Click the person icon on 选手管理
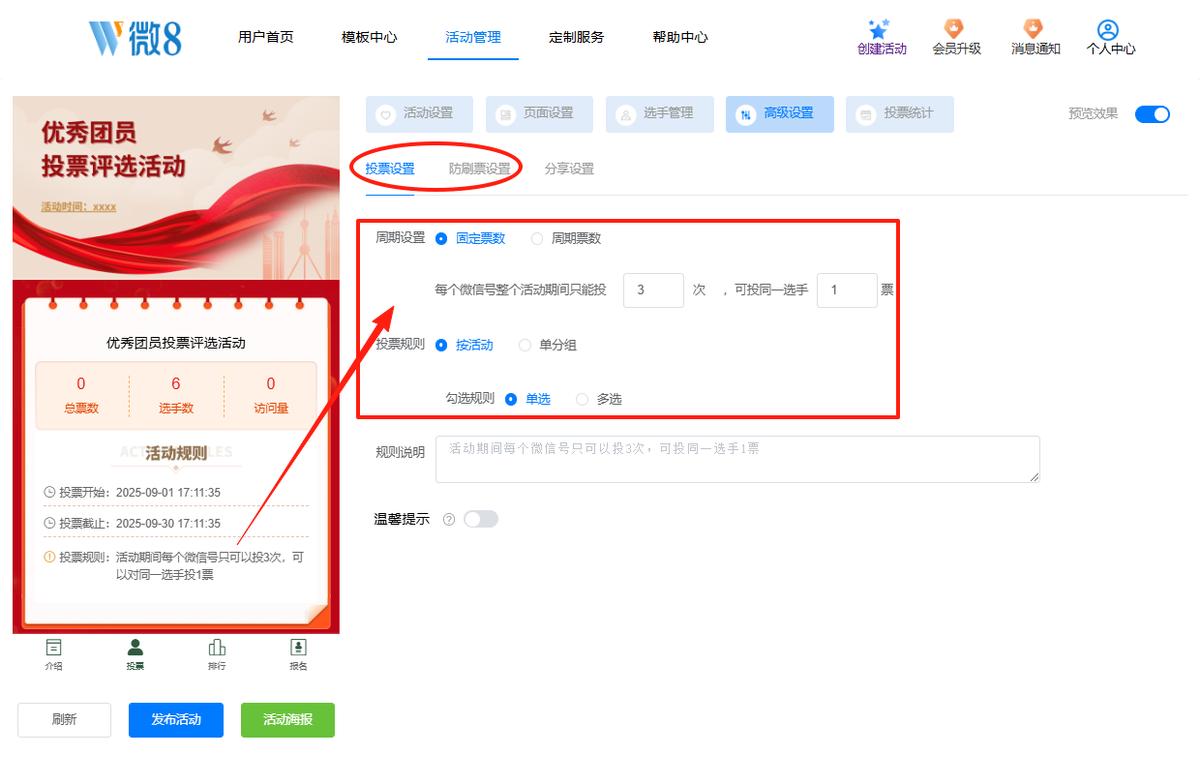Image resolution: width=1200 pixels, height=759 pixels. [625, 115]
